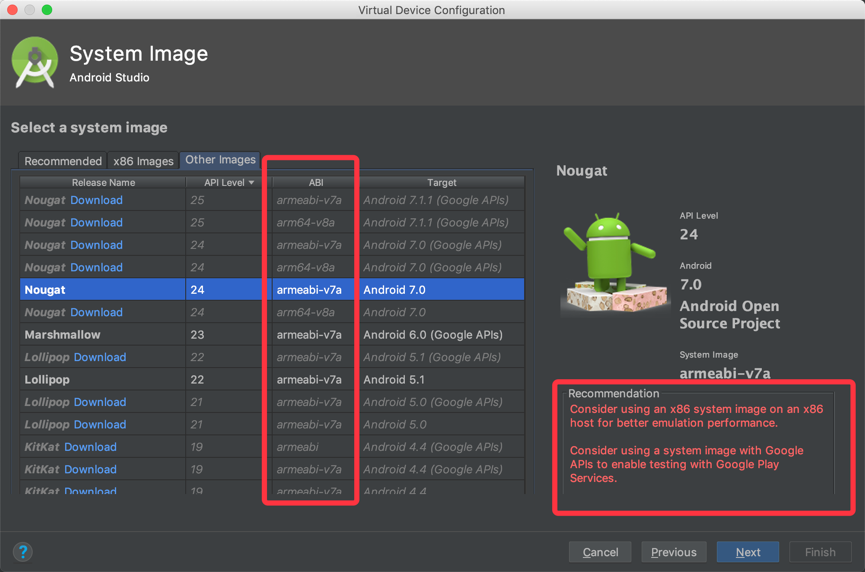The width and height of the screenshot is (865, 572).
Task: Click the disabled Finish button
Action: tap(820, 552)
